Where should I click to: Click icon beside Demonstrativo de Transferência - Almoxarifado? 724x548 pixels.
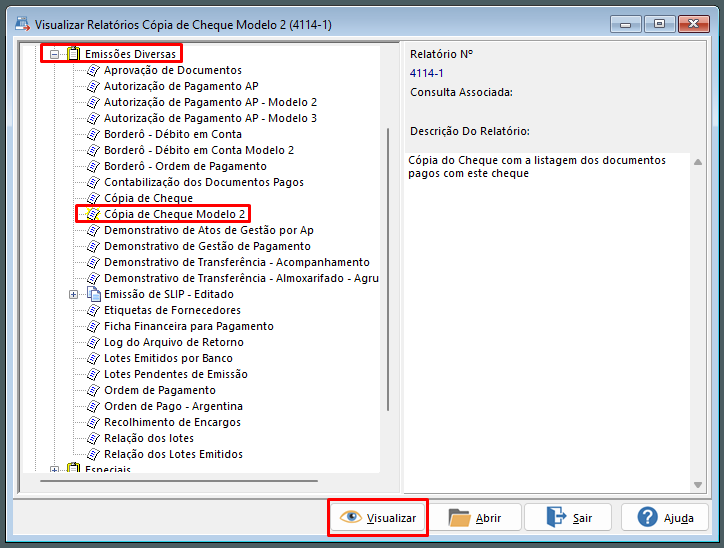point(94,278)
